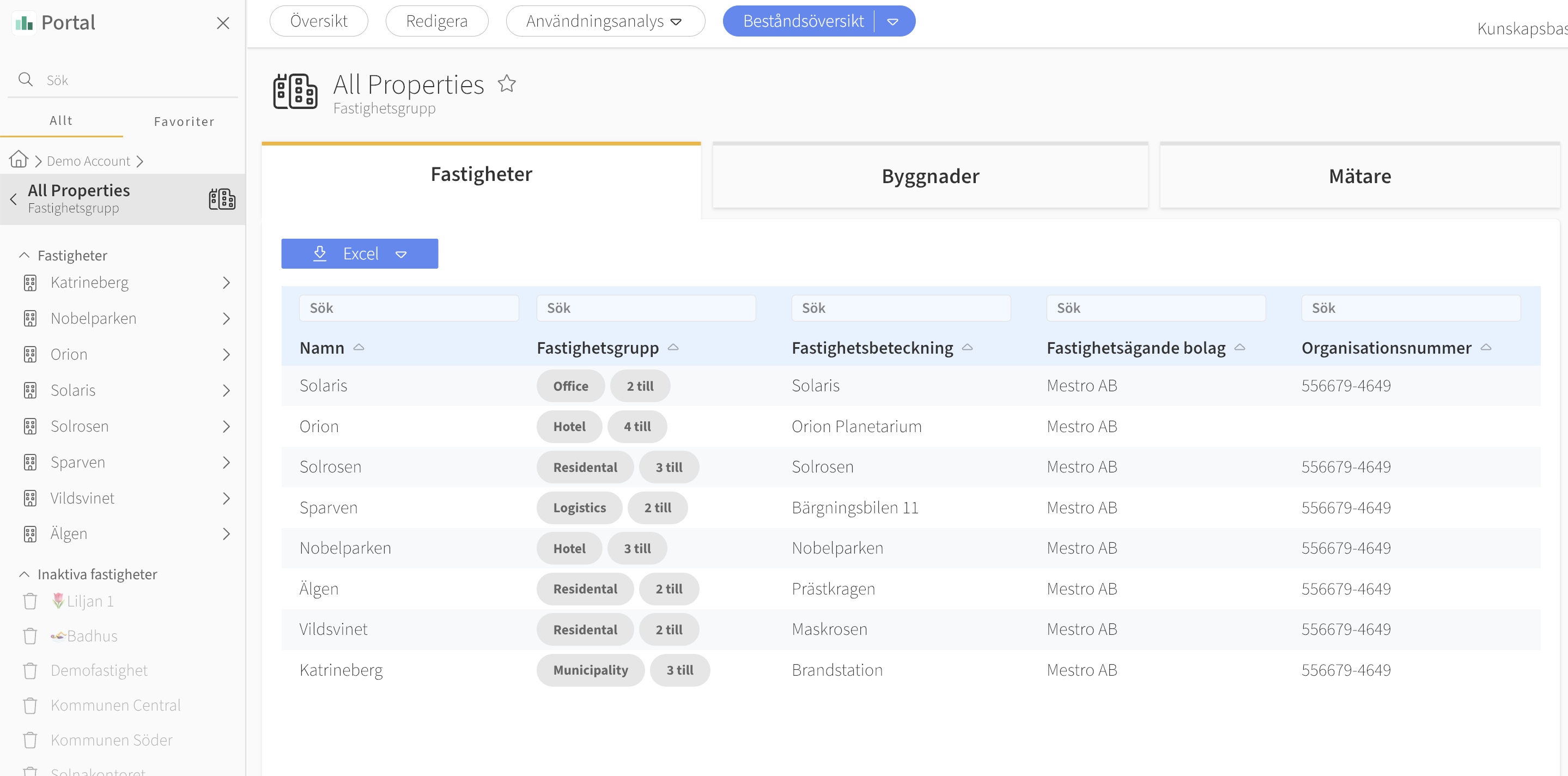Collapse the Inaktiva fastigheter section

(x=25, y=574)
